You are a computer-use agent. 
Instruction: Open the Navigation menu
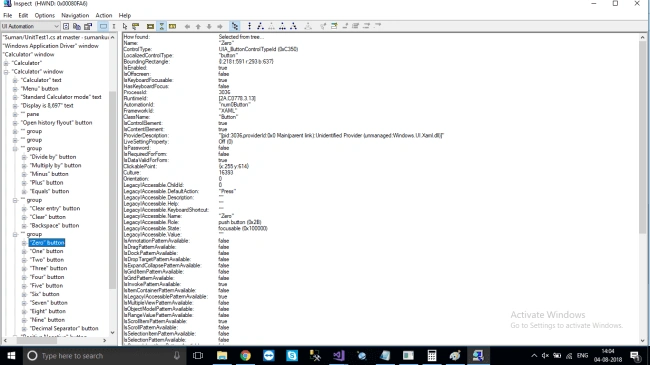[x=75, y=15]
